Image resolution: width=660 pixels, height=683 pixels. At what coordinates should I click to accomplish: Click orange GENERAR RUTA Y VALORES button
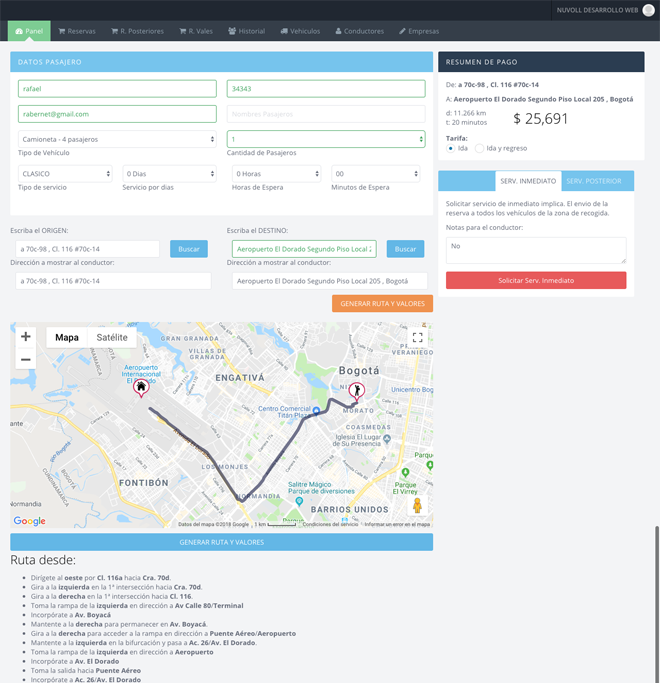382,304
